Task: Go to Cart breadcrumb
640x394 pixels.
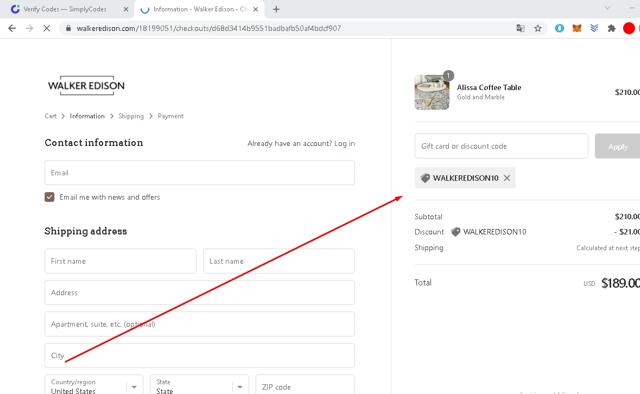Action: 51,116
